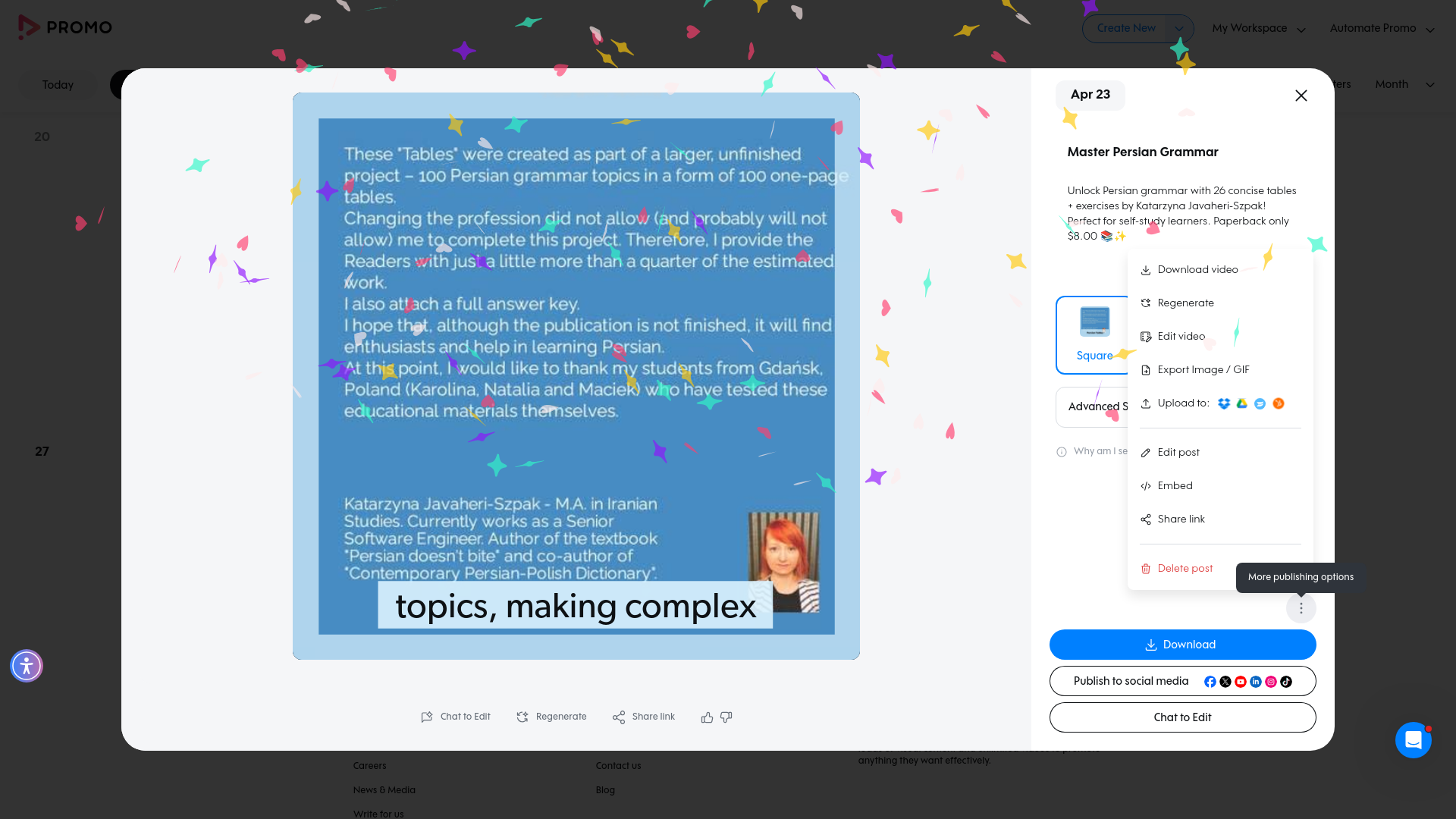1456x819 pixels.
Task: Choose Regenerate from the options menu
Action: point(1185,303)
